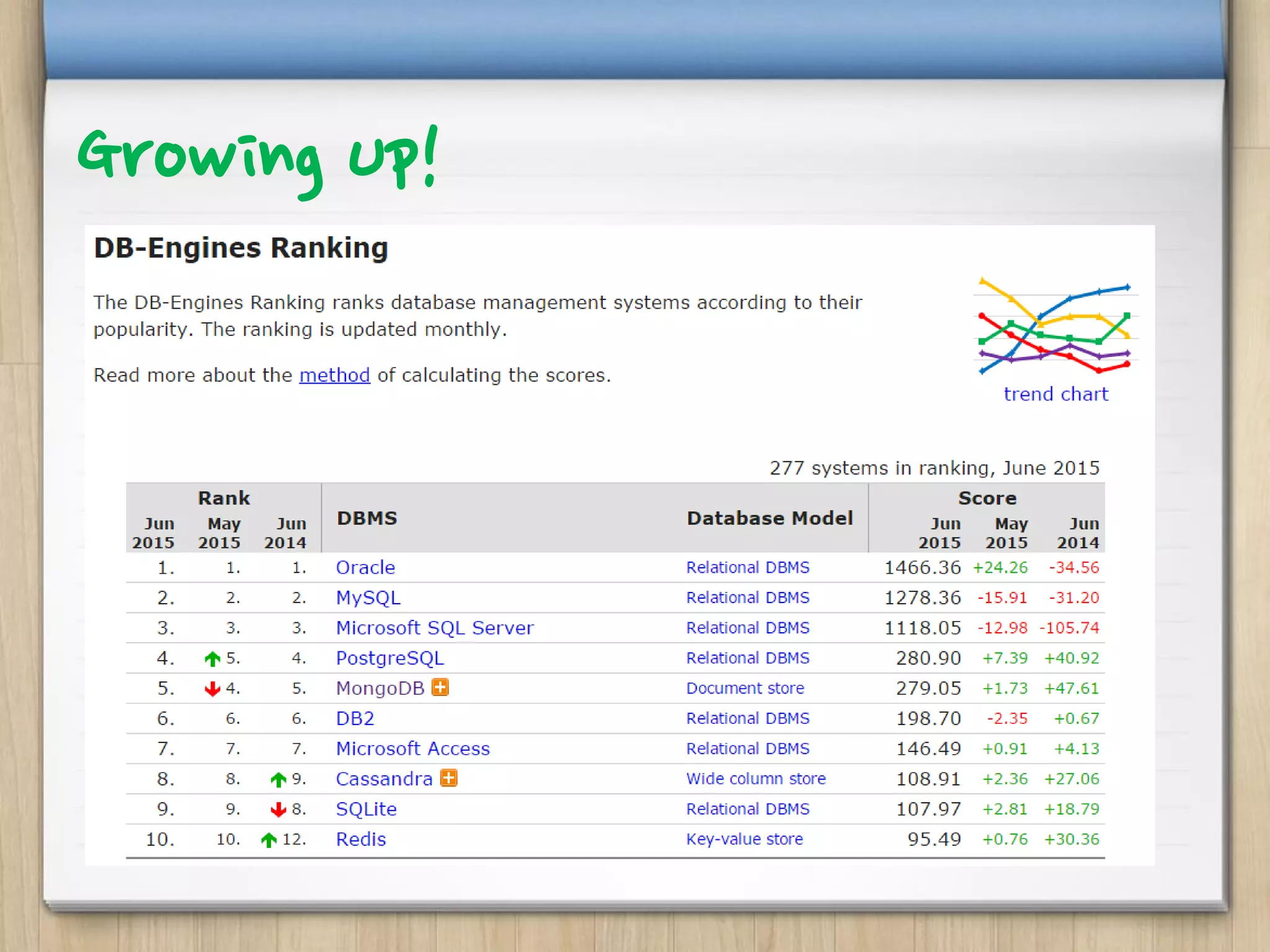Open the PostgreSQL link
This screenshot has width=1270, height=952.
click(389, 658)
